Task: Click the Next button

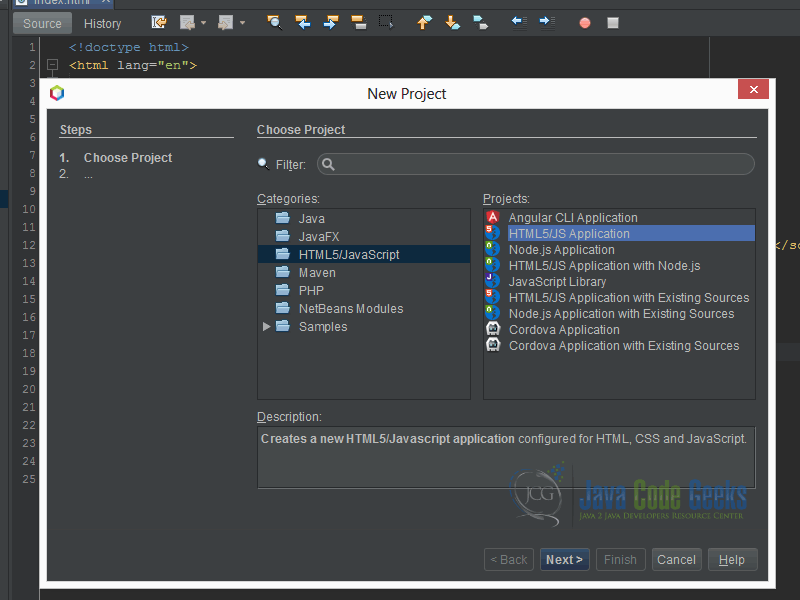Action: (565, 560)
